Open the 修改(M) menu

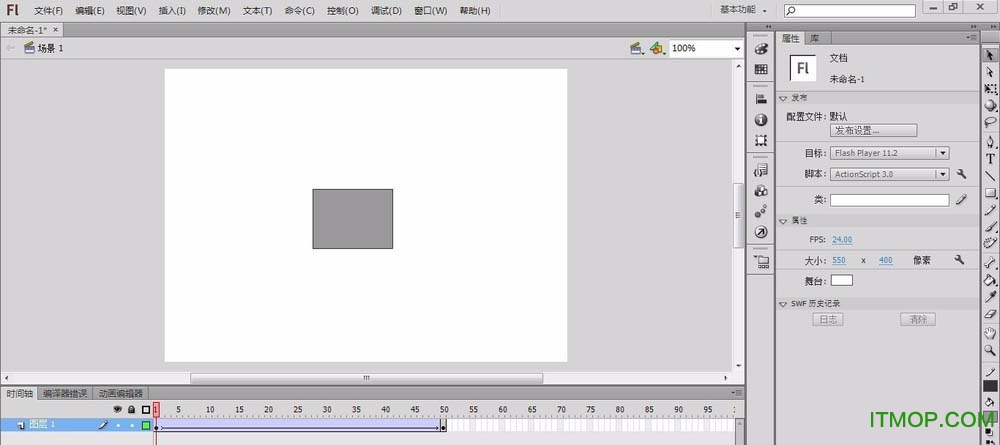coord(214,11)
